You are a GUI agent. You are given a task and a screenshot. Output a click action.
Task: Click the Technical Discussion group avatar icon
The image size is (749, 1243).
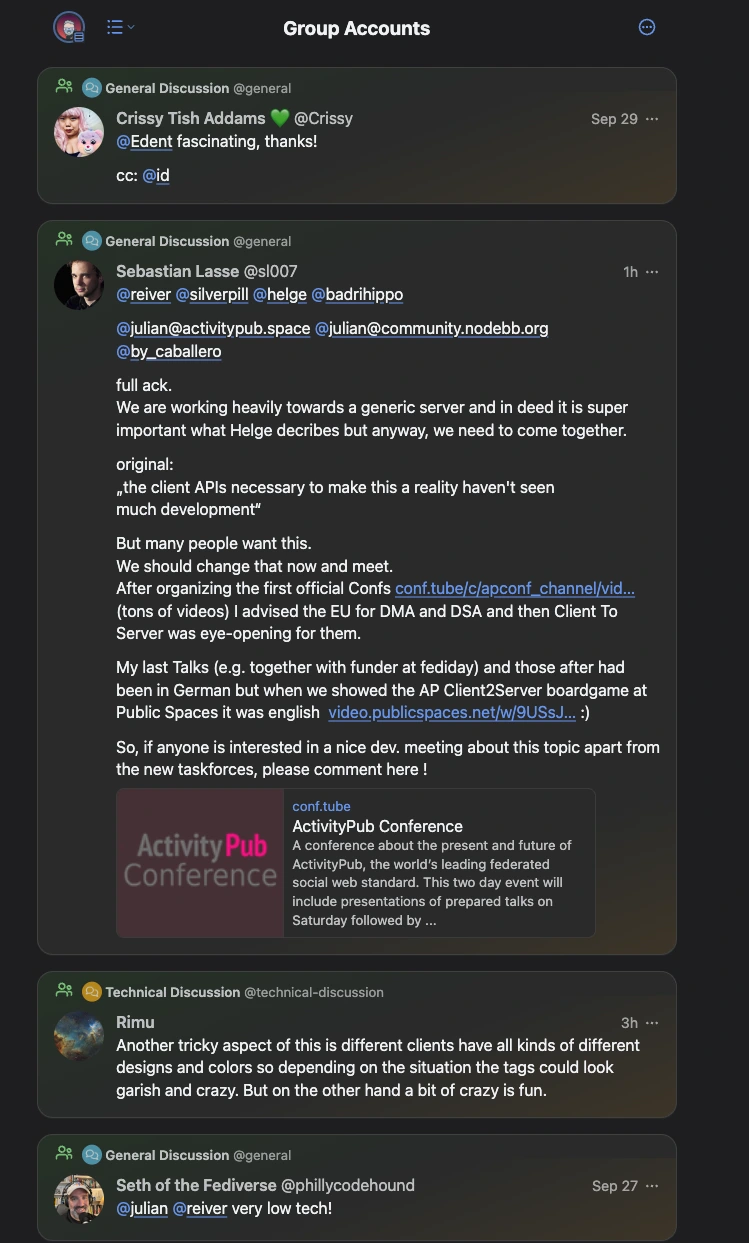click(91, 991)
